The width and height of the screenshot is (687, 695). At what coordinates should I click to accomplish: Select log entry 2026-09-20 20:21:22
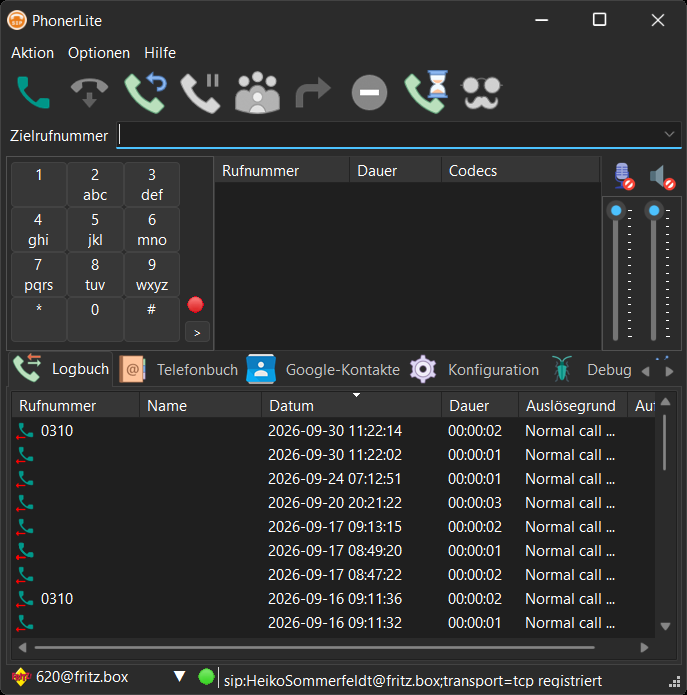(x=333, y=503)
